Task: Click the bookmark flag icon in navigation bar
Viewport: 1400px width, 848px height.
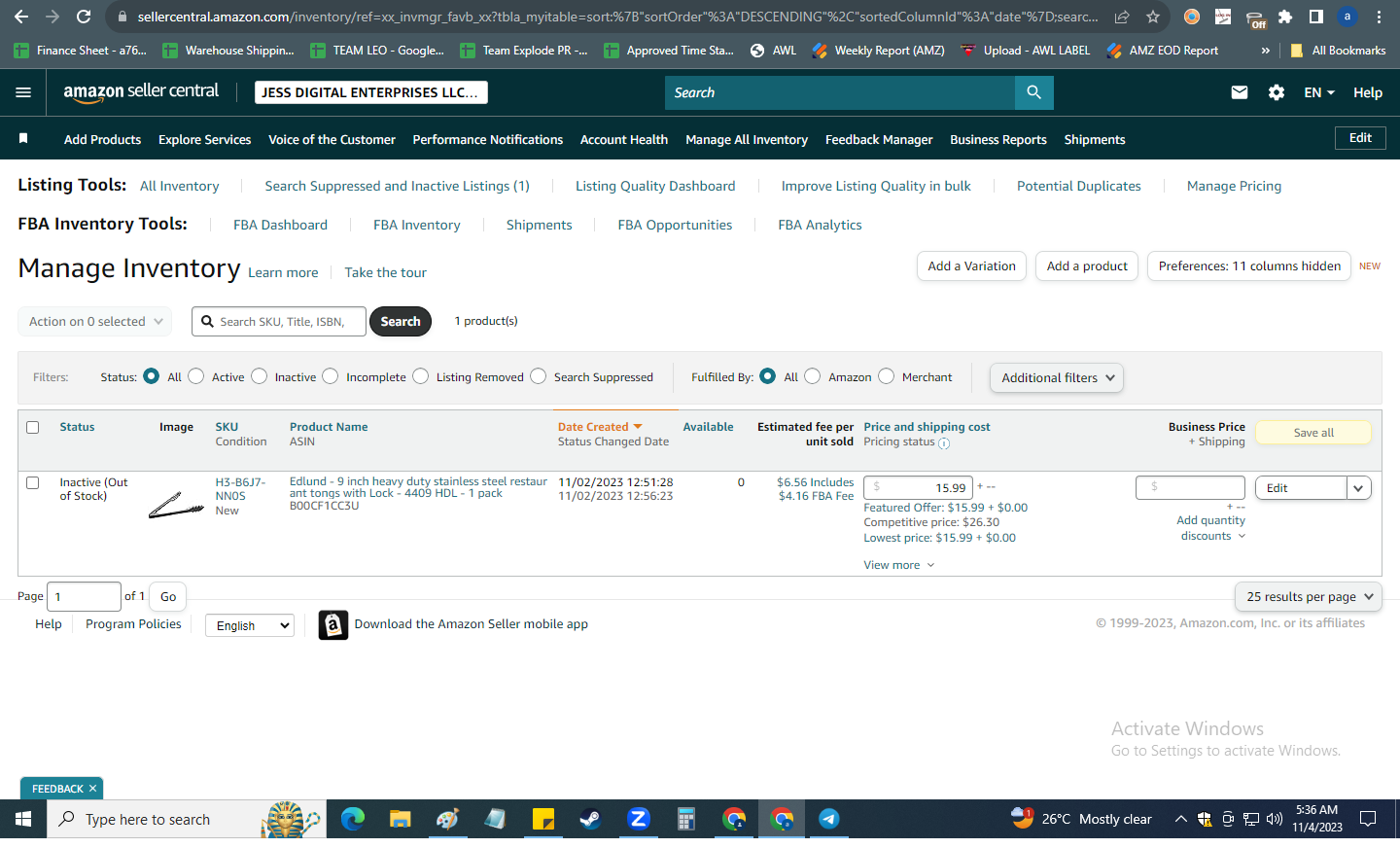Action: point(23,139)
